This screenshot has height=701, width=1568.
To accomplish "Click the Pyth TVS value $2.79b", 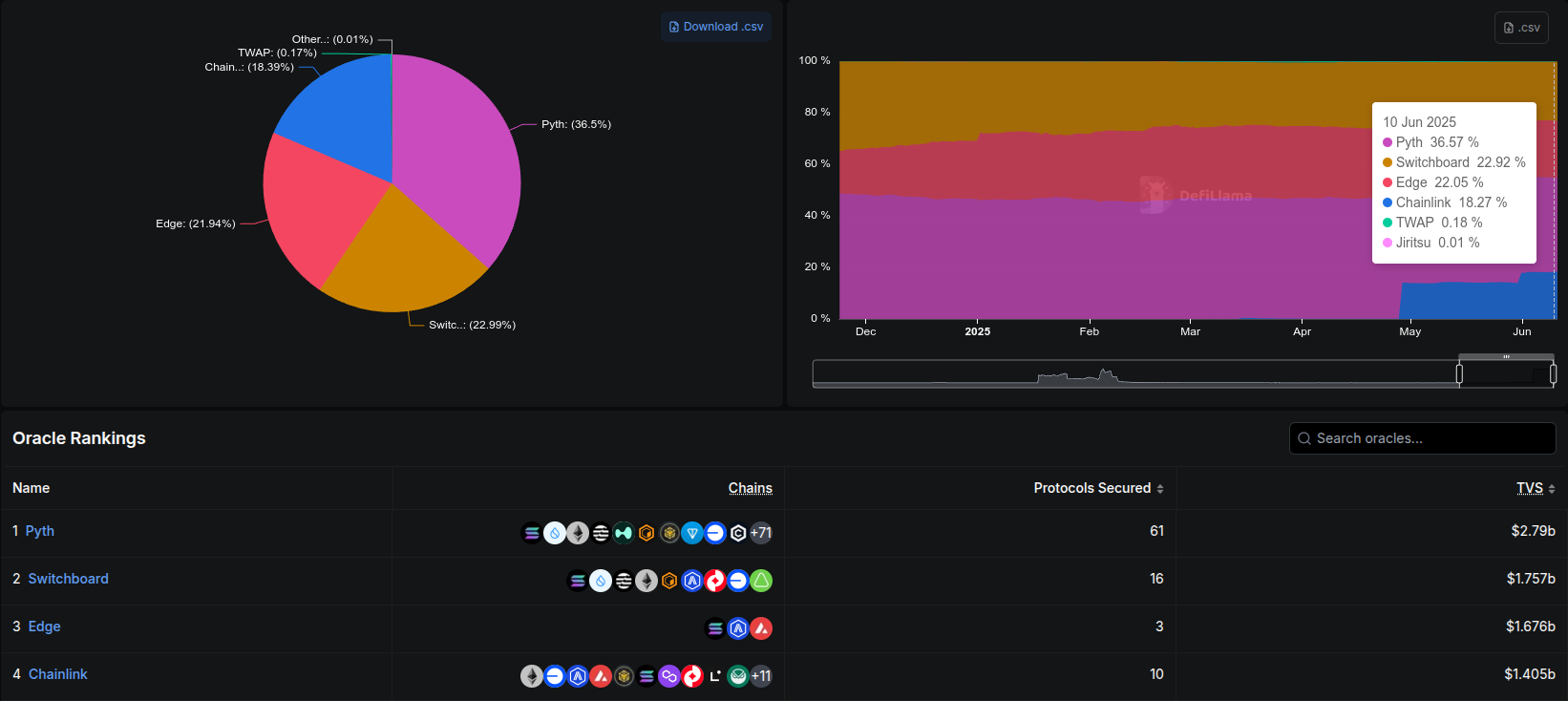I will [1534, 531].
